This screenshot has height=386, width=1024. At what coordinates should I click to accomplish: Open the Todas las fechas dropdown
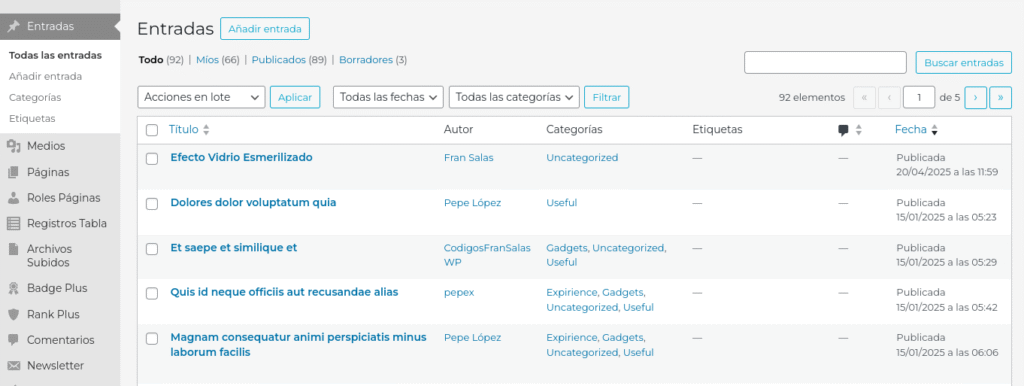[x=388, y=97]
